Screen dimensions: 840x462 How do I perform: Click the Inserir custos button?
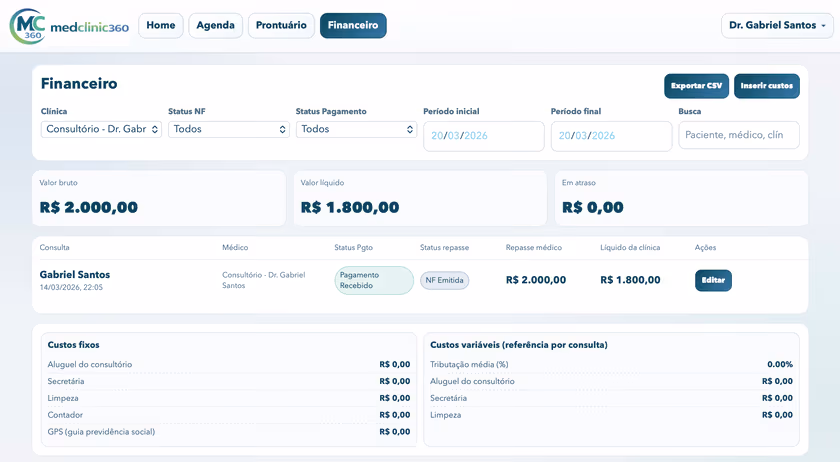(767, 86)
